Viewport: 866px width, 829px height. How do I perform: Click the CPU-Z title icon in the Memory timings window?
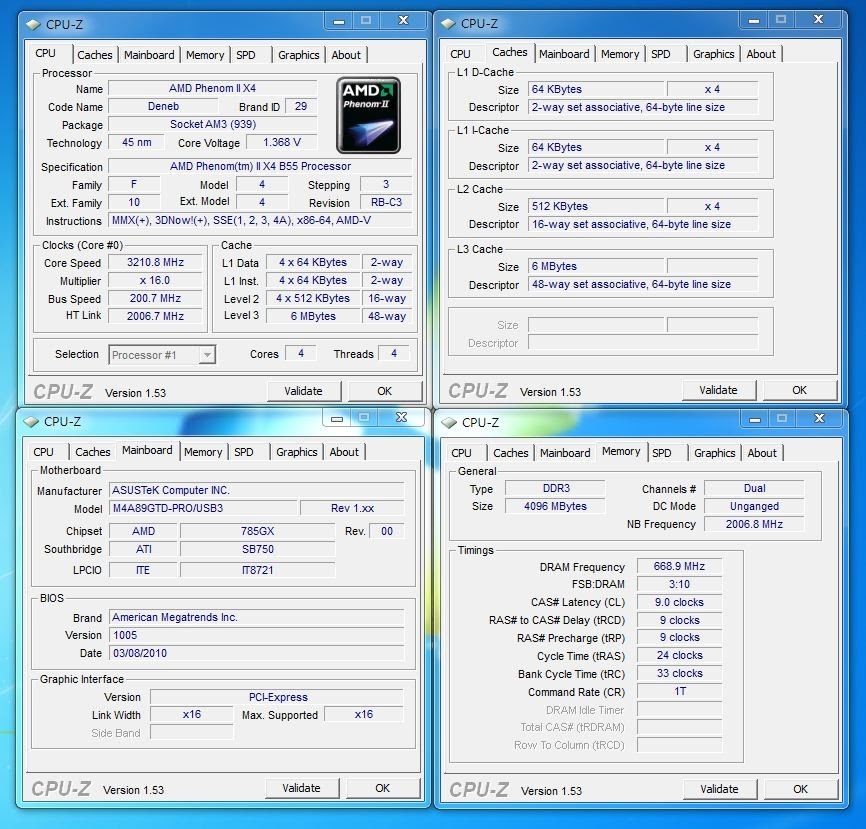(x=449, y=423)
